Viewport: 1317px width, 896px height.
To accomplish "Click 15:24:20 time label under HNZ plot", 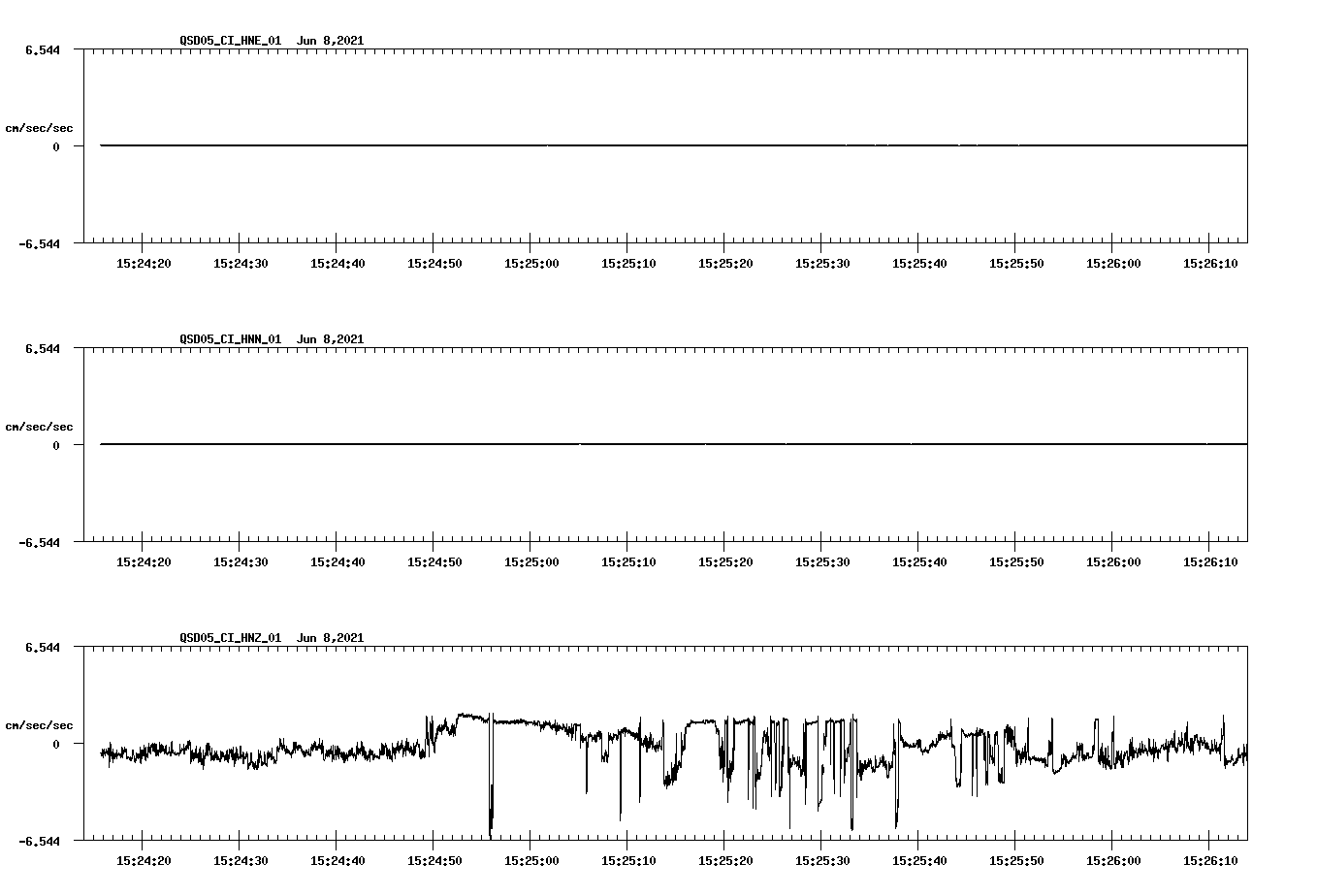I will tap(144, 861).
